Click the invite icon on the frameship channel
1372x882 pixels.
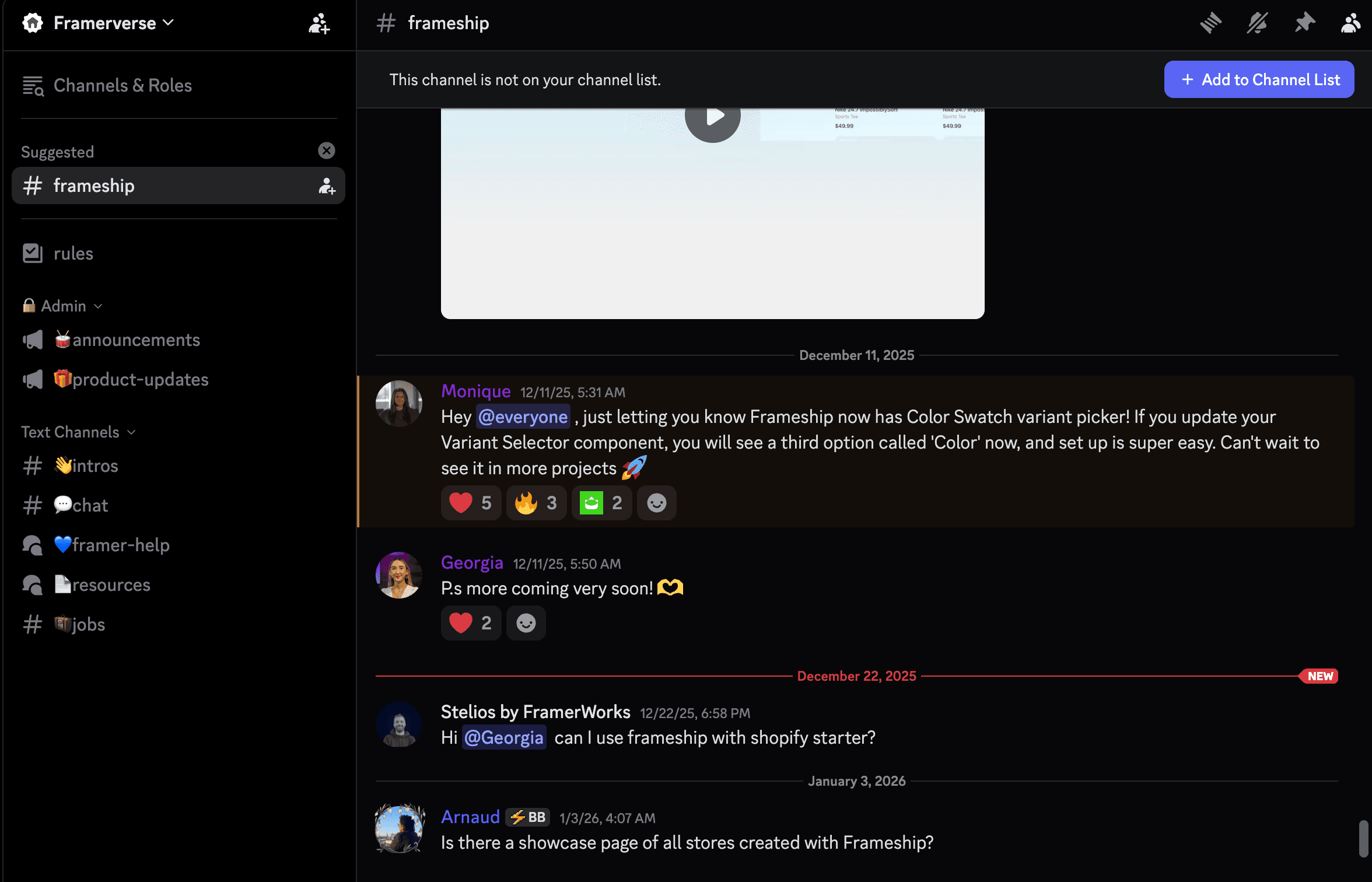327,187
